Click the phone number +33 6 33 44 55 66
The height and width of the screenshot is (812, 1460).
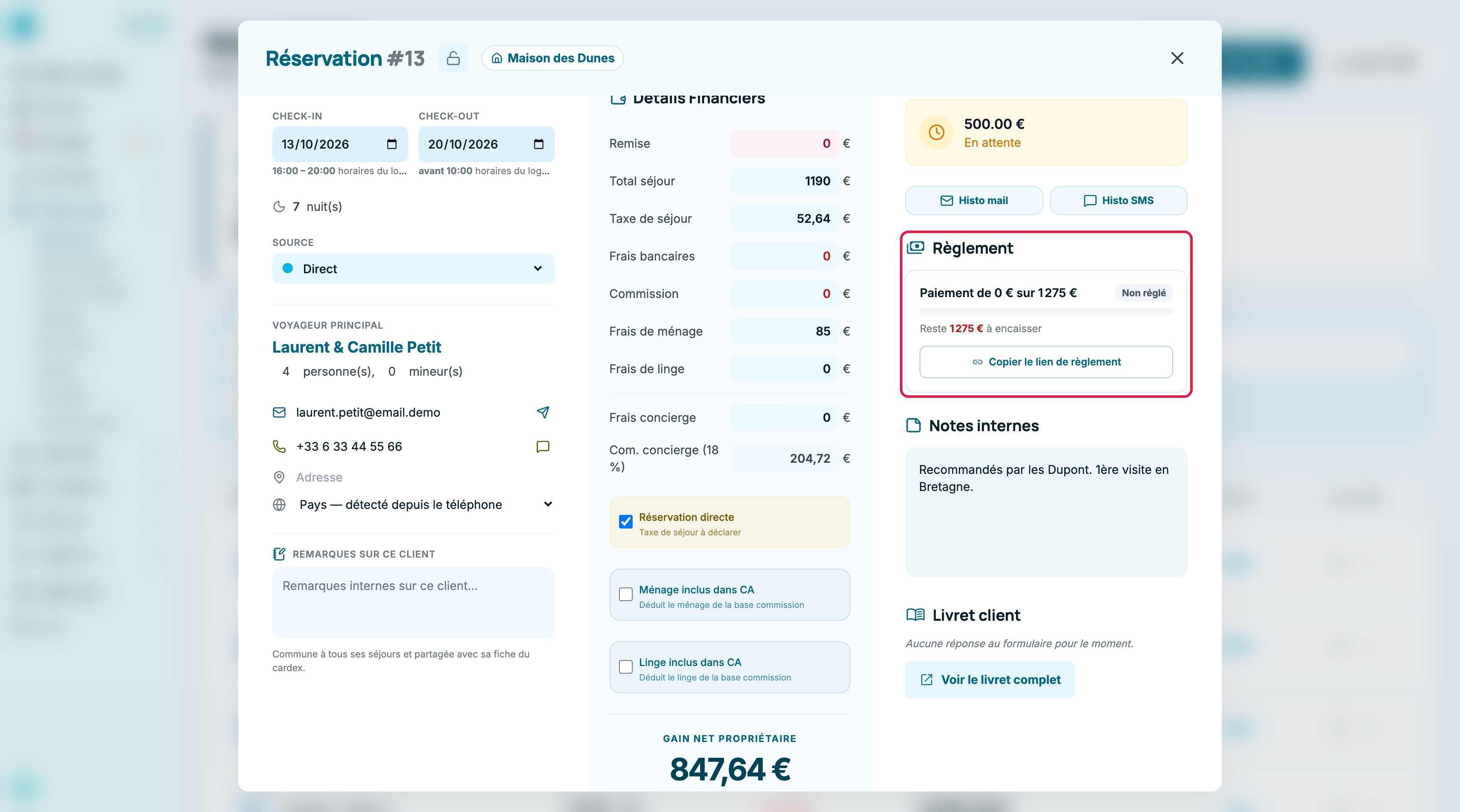click(349, 447)
